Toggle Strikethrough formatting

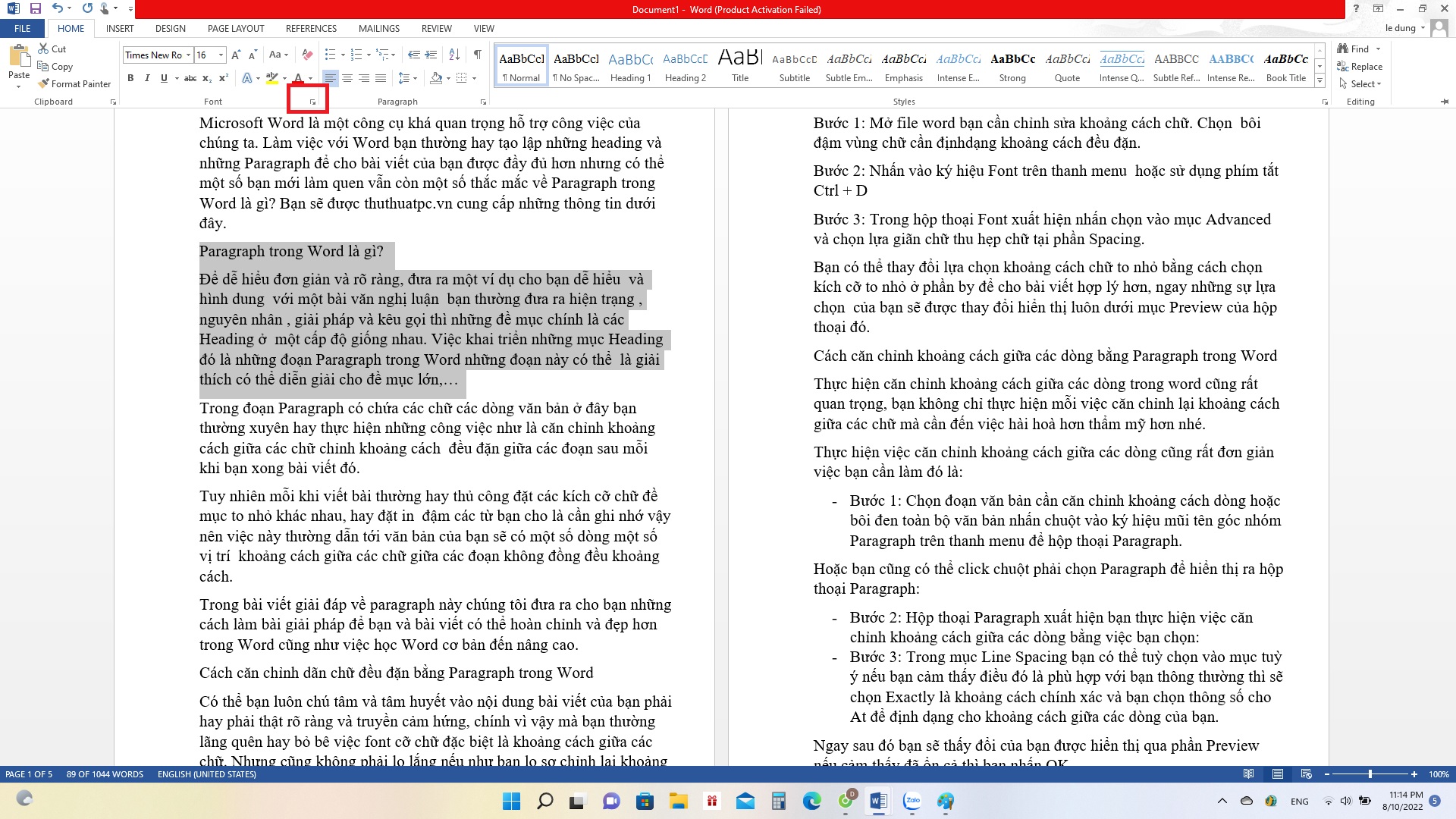tap(190, 77)
